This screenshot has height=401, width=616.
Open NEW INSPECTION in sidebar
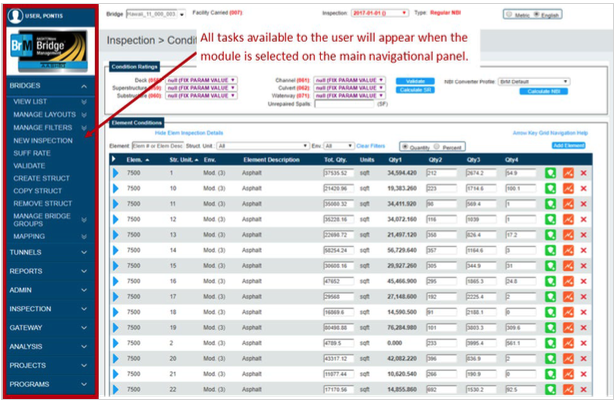[x=43, y=141]
